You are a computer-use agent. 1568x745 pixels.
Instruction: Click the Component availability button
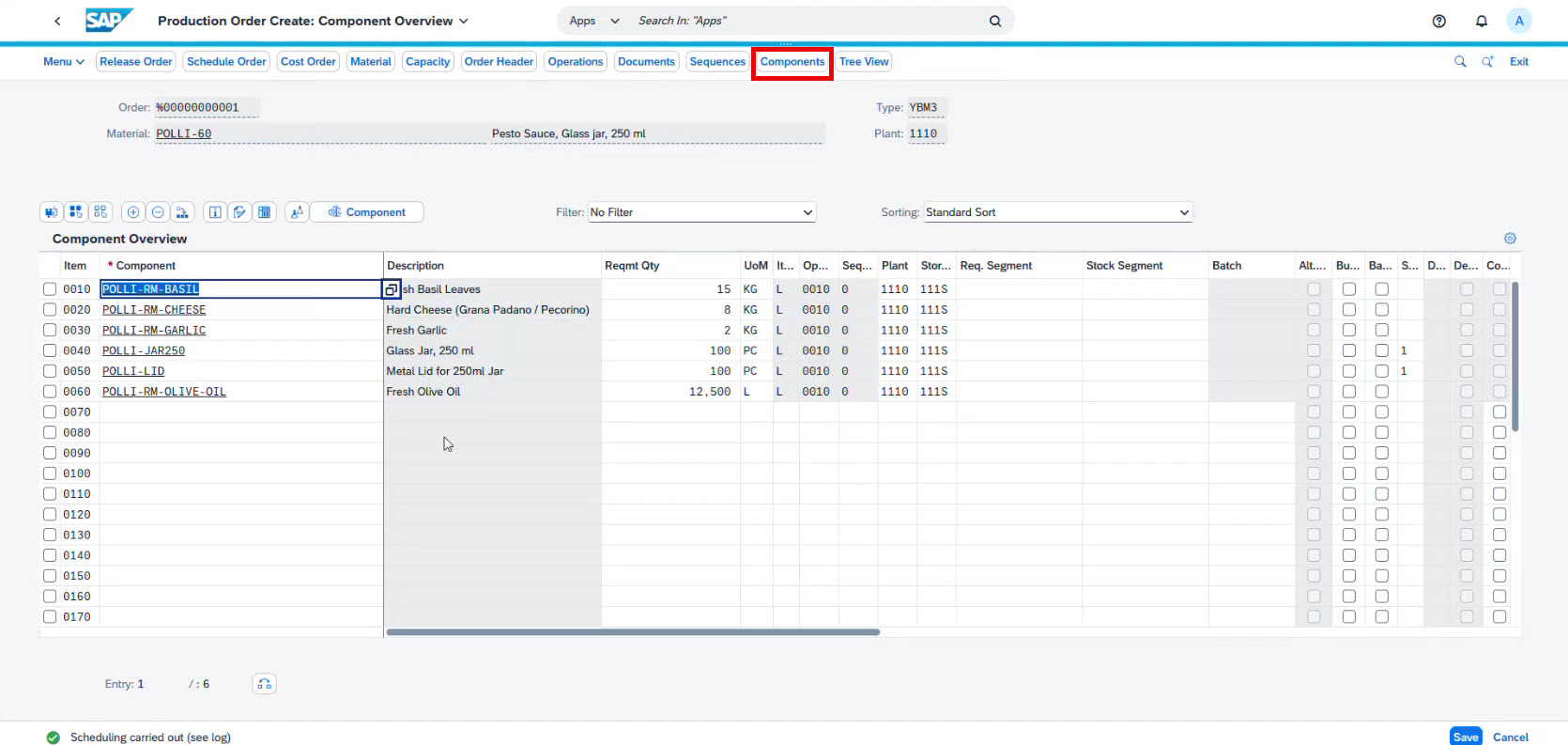367,212
